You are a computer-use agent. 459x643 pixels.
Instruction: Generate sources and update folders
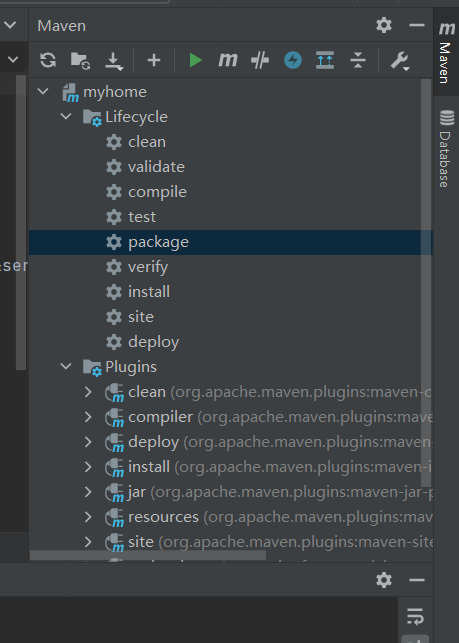click(x=80, y=60)
